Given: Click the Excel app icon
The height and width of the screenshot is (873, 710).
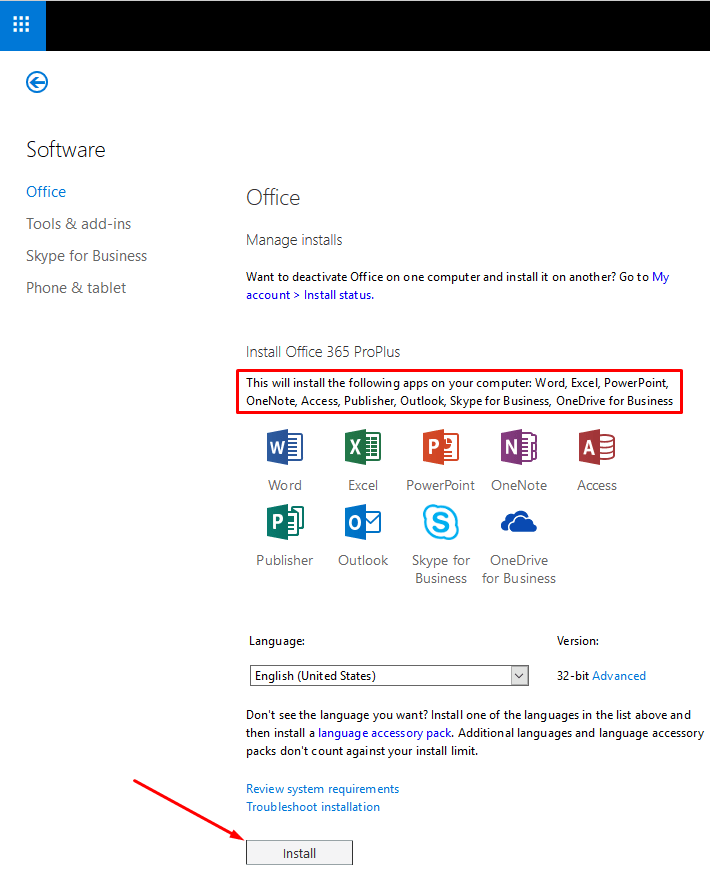Looking at the screenshot, I should pyautogui.click(x=362, y=447).
